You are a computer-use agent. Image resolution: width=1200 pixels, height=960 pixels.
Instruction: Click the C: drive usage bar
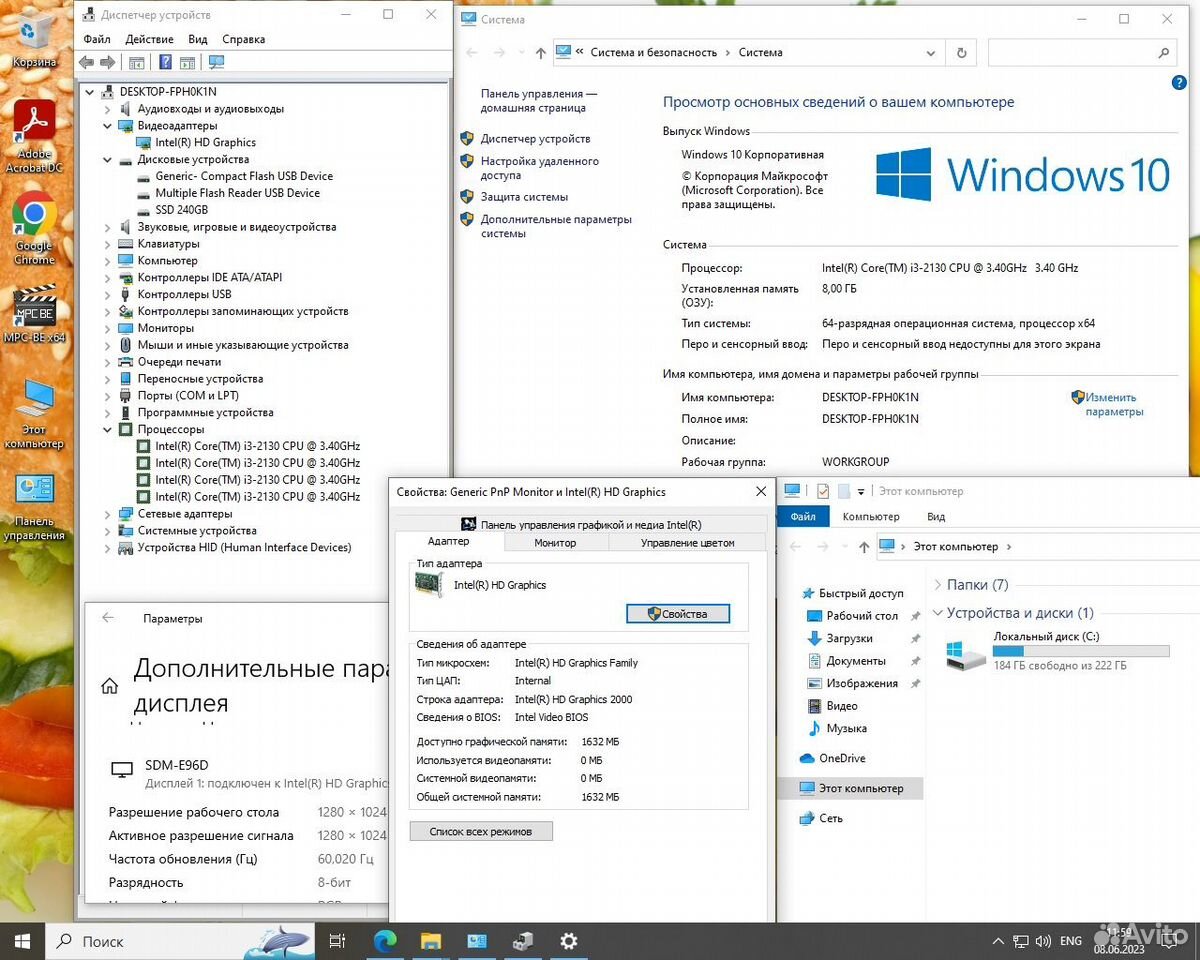[1080, 651]
